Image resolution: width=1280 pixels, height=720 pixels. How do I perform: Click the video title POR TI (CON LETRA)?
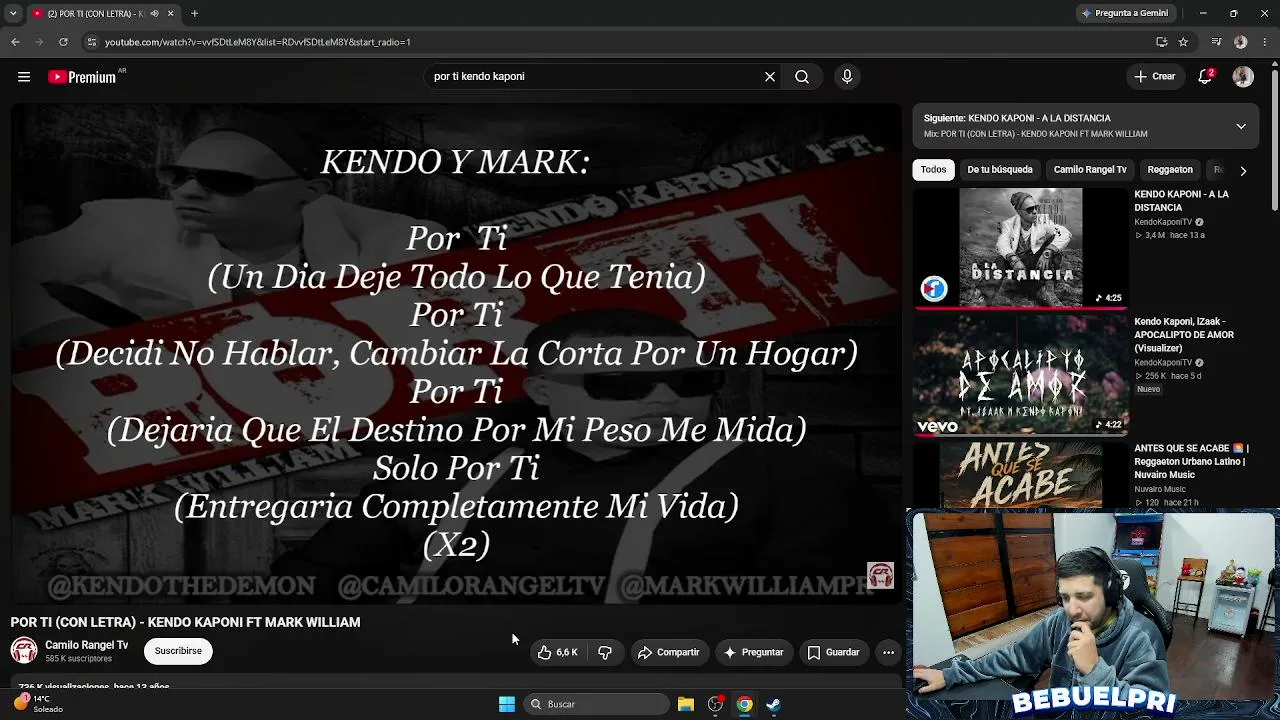point(185,622)
